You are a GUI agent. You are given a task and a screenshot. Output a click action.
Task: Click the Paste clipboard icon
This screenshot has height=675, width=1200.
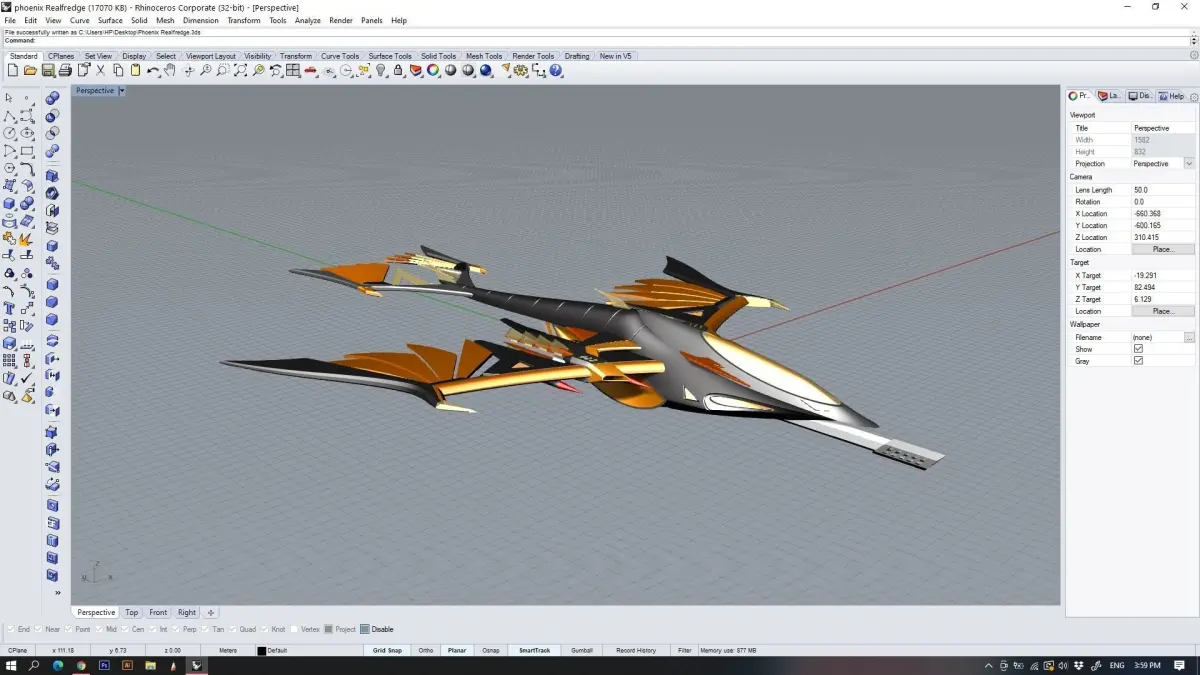tap(135, 71)
